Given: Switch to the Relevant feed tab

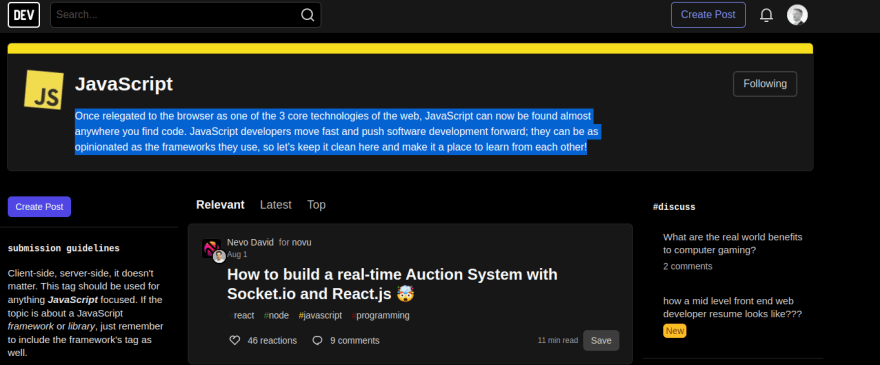Looking at the screenshot, I should pyautogui.click(x=220, y=205).
